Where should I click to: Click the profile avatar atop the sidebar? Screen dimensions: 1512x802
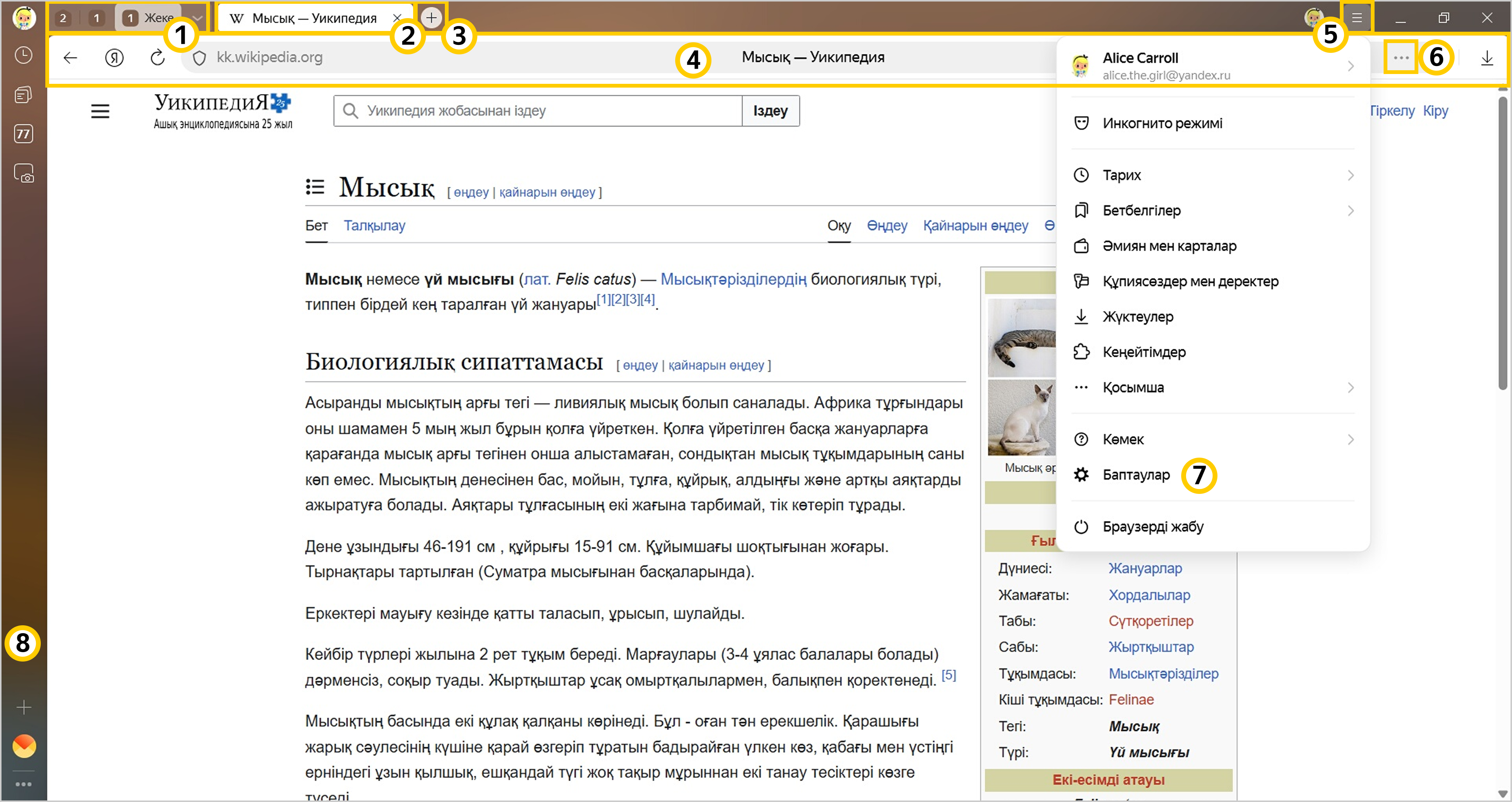[23, 18]
